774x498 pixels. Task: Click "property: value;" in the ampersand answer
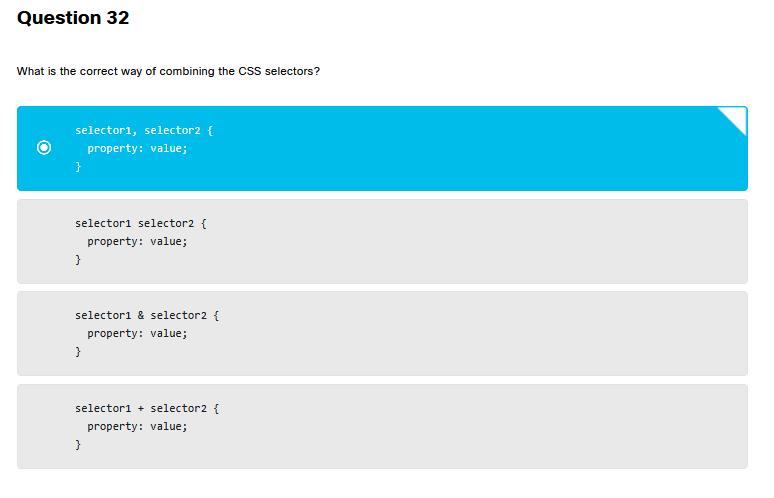pyautogui.click(x=137, y=334)
